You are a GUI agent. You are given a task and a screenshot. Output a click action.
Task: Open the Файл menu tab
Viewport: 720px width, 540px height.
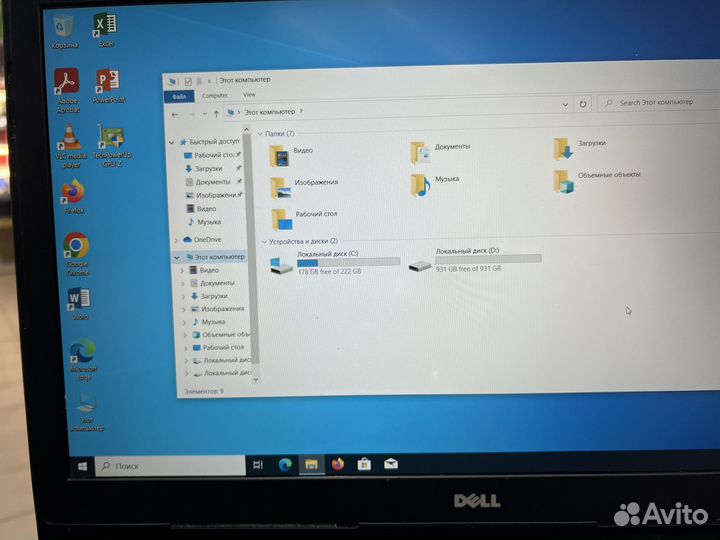[x=180, y=96]
